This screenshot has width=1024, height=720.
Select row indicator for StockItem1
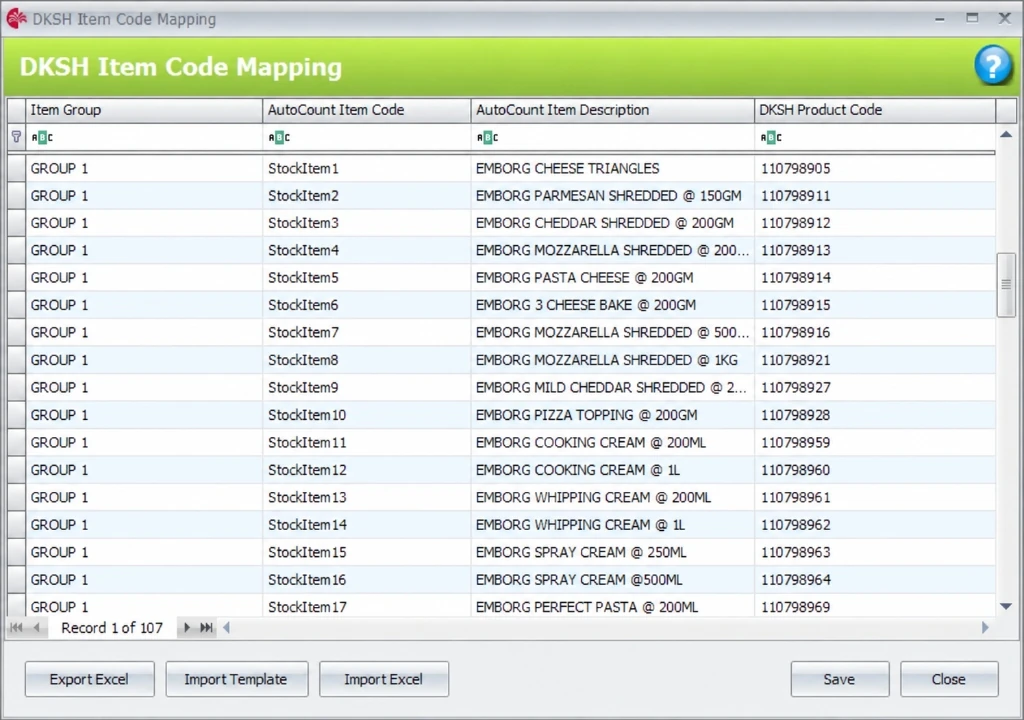[16, 169]
